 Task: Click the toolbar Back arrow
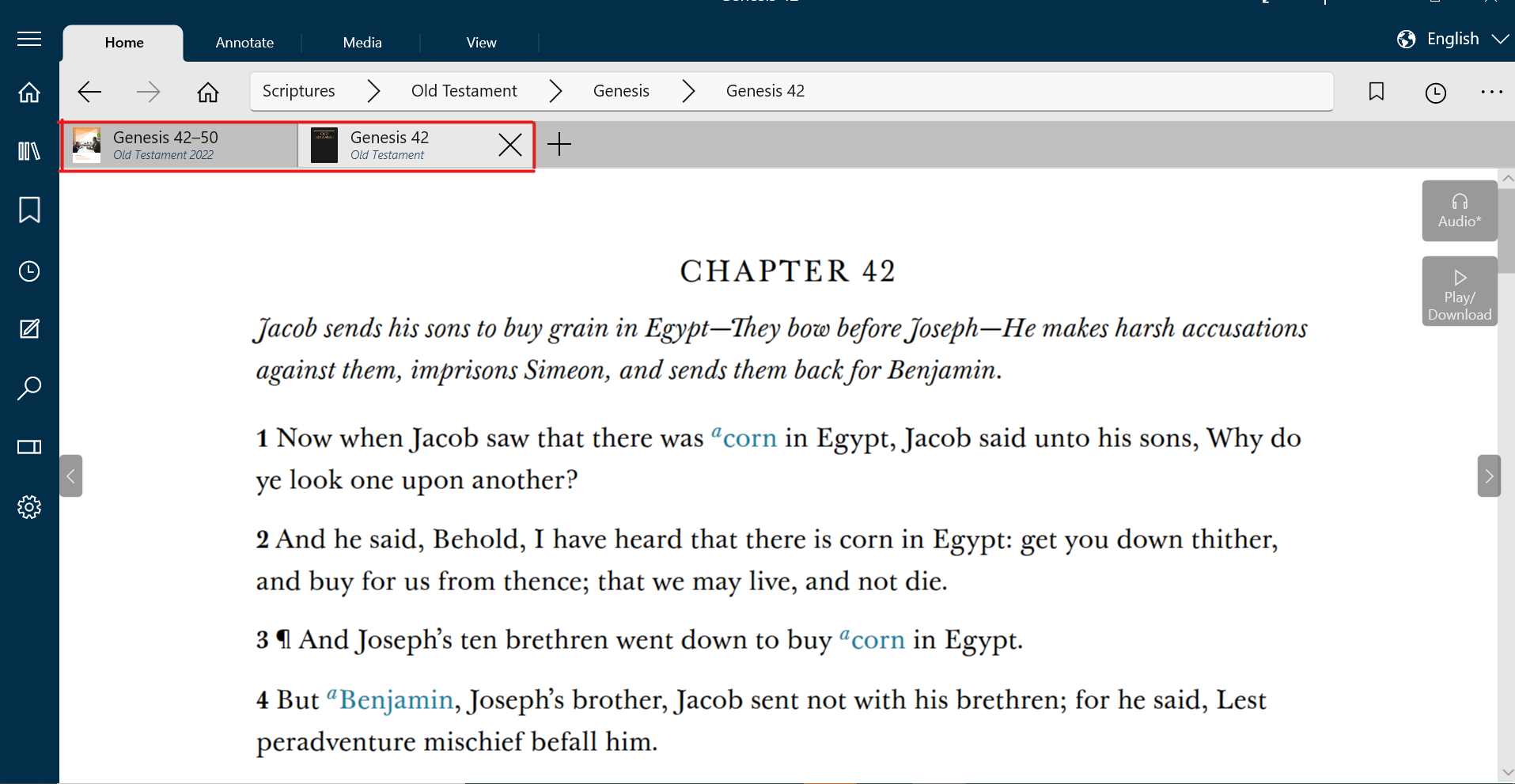(89, 92)
